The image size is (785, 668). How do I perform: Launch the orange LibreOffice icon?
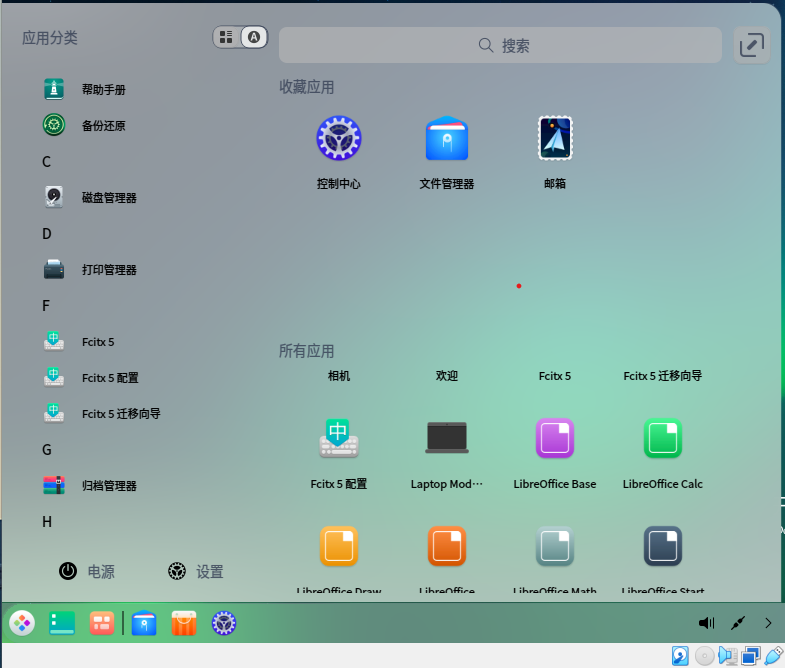pos(447,546)
